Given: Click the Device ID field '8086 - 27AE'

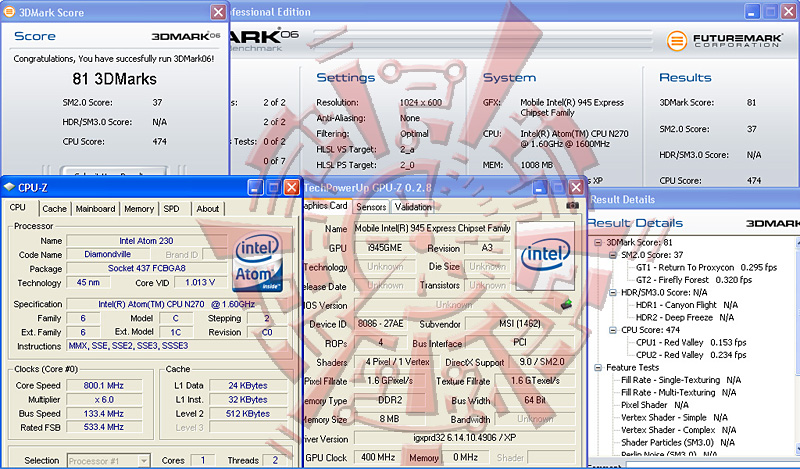Looking at the screenshot, I should pos(380,324).
